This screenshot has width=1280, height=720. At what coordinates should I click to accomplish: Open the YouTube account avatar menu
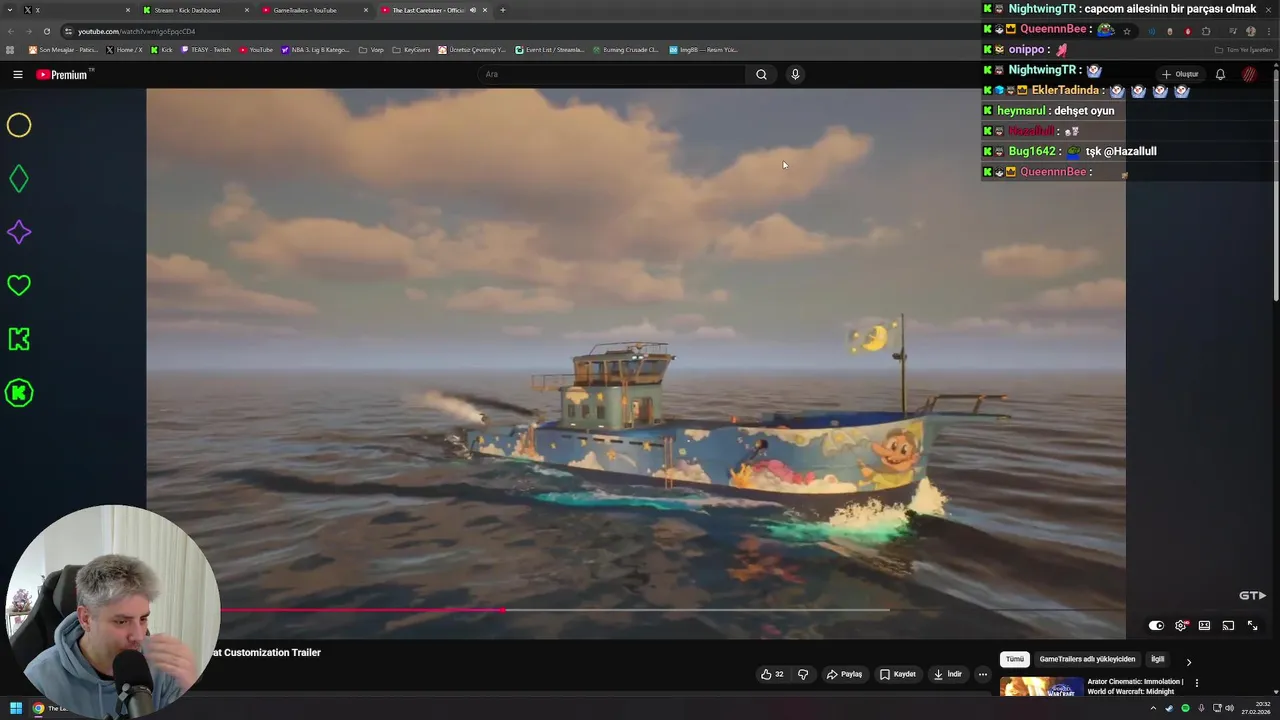pyautogui.click(x=1250, y=74)
